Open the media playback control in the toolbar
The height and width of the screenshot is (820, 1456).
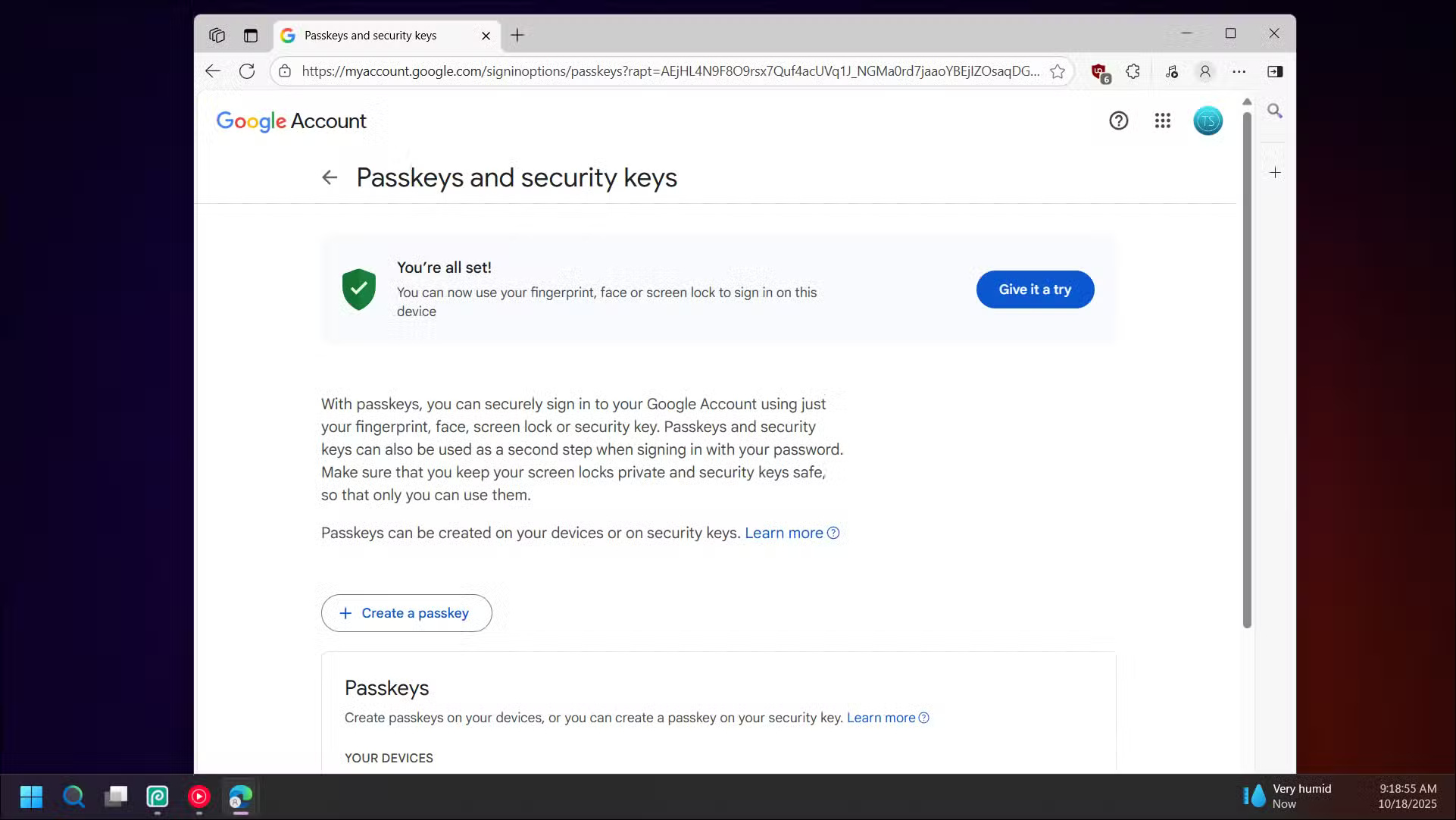[1172, 71]
